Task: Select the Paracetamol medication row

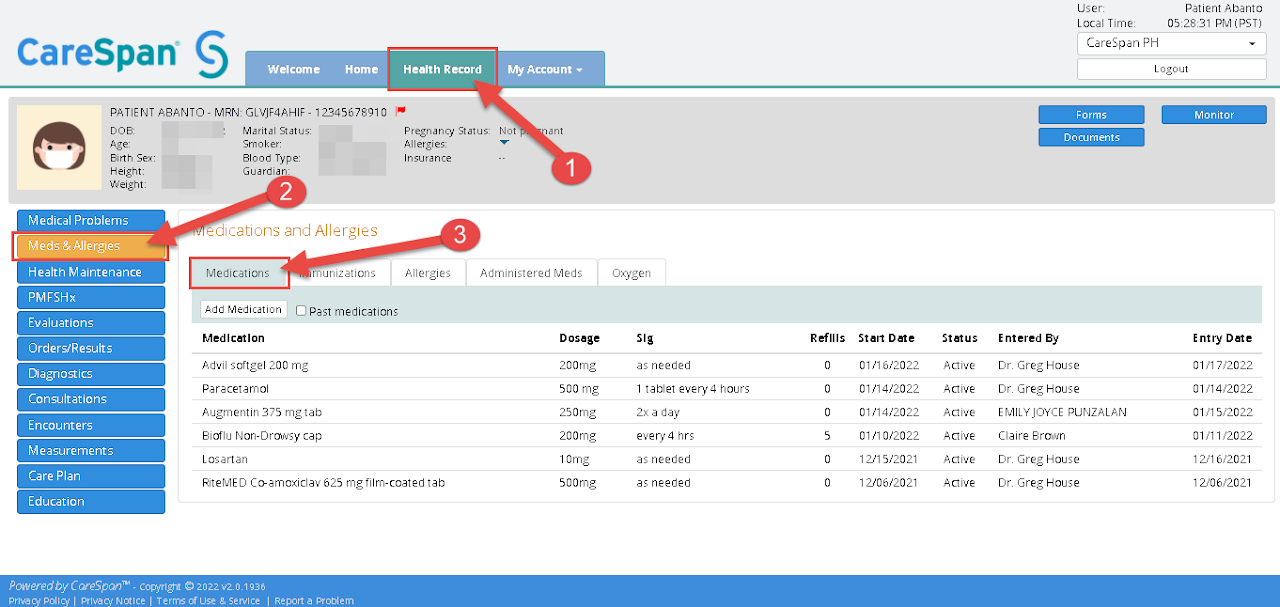Action: tap(727, 389)
